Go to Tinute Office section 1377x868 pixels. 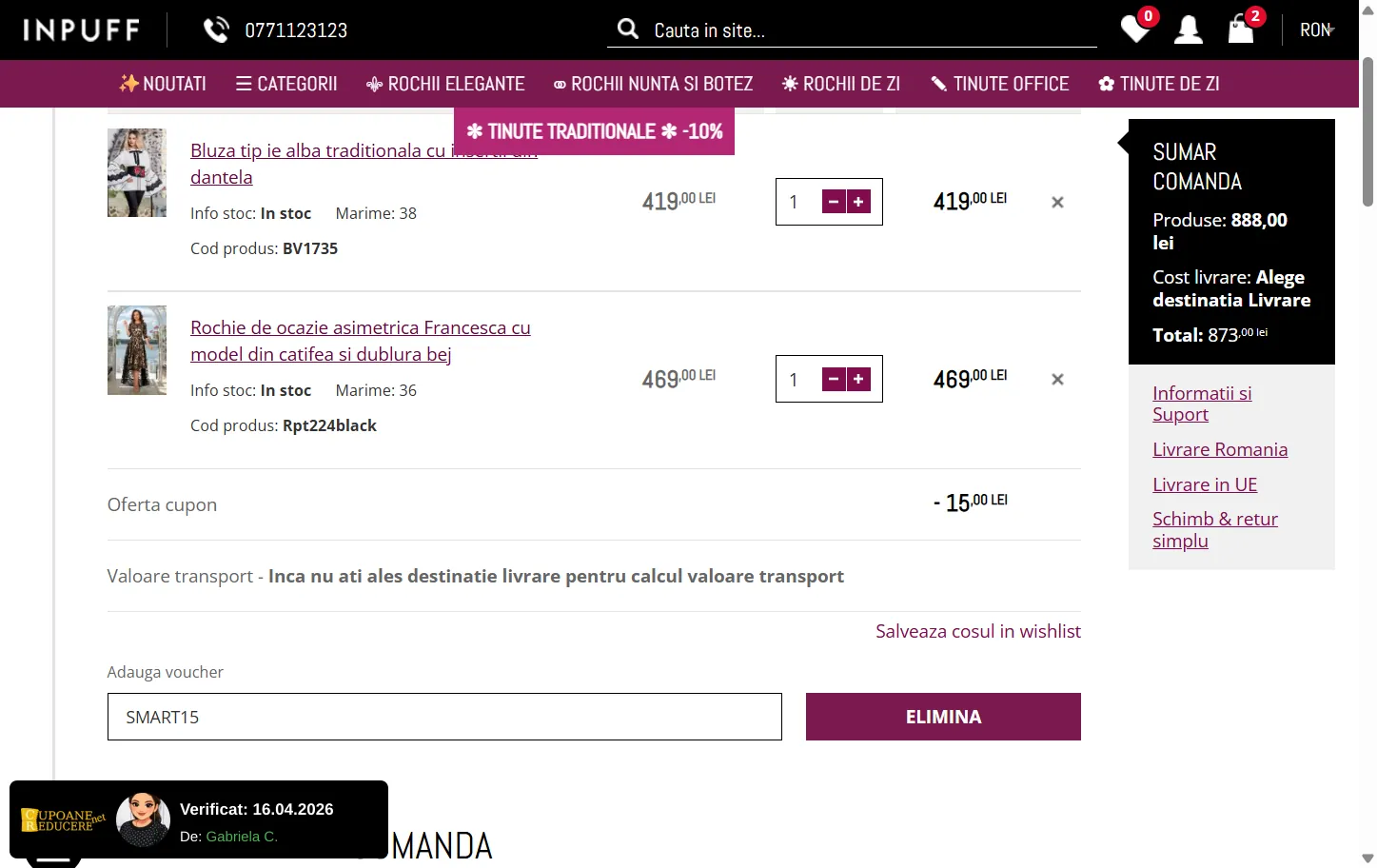(999, 84)
